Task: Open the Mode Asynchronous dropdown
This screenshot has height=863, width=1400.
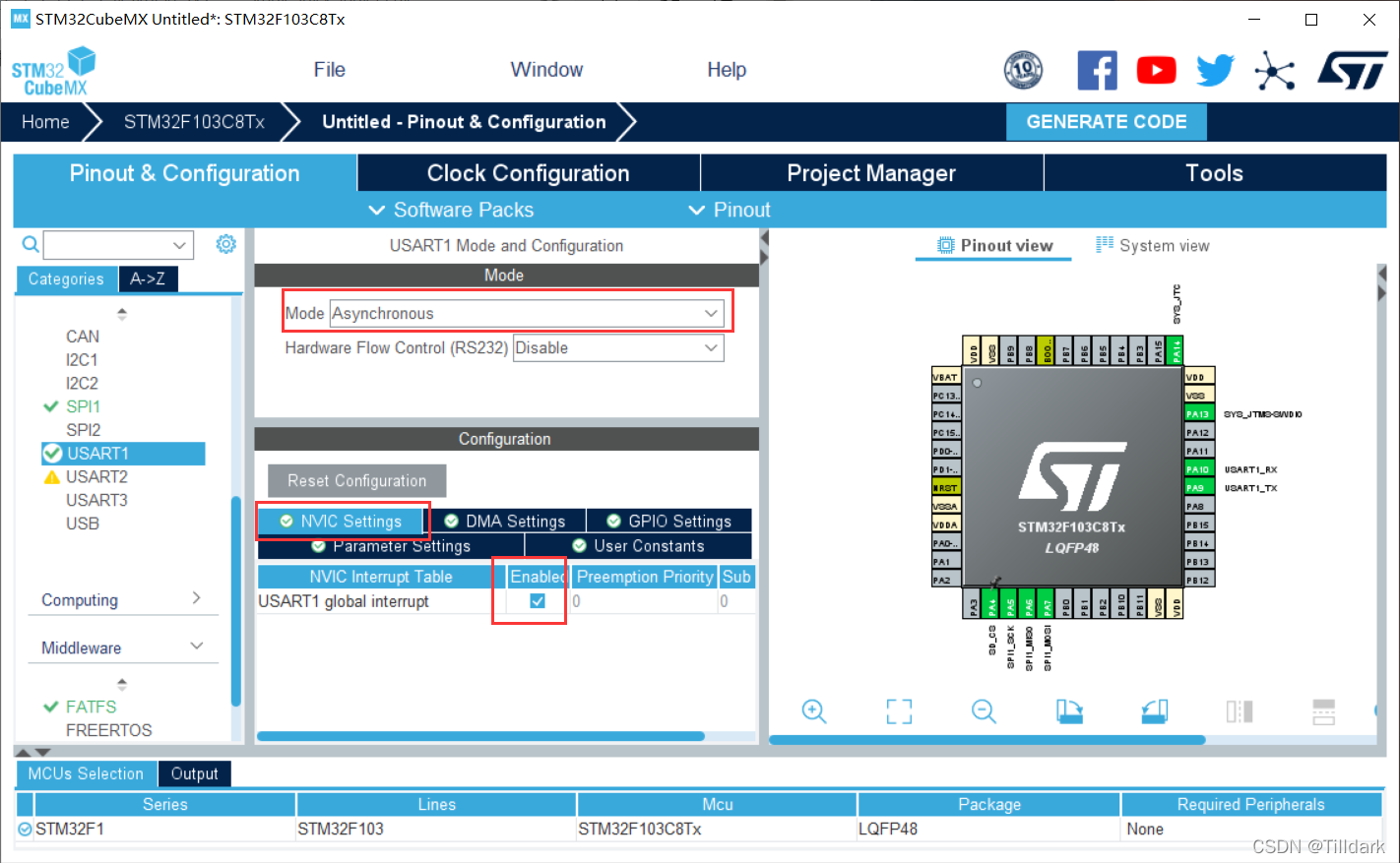Action: [x=527, y=314]
